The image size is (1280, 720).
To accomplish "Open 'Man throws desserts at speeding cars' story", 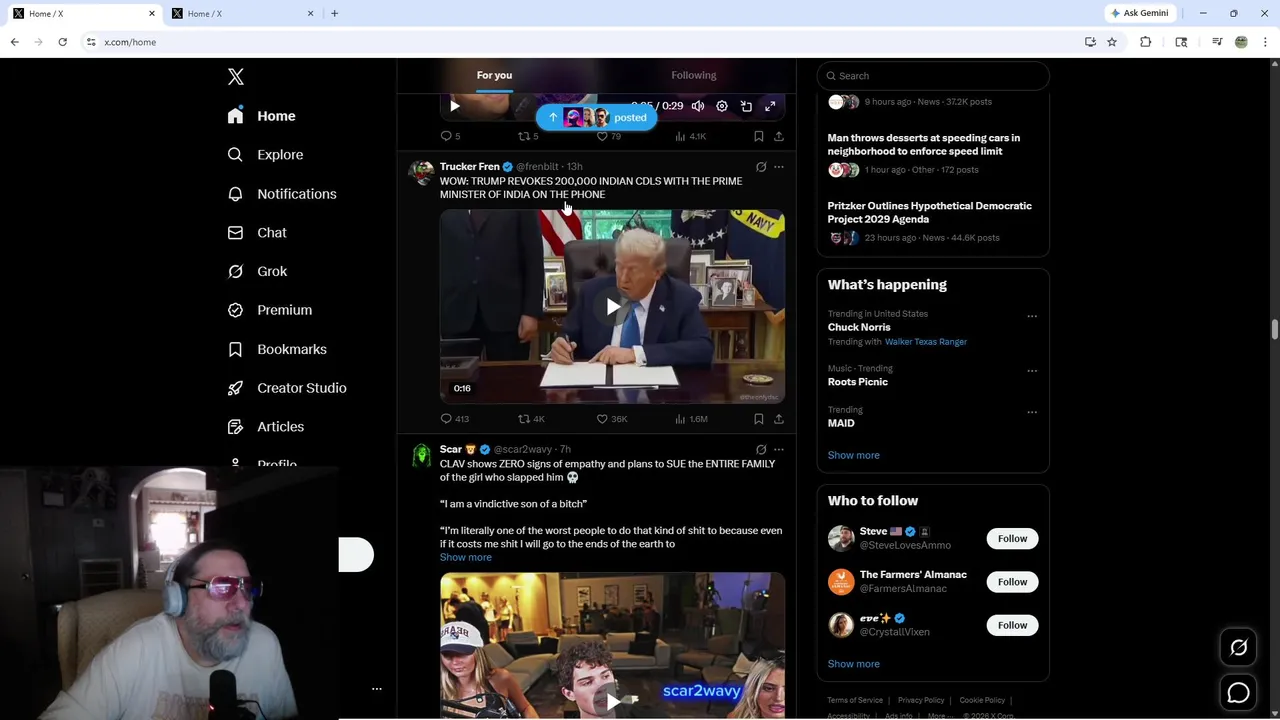I will (923, 145).
